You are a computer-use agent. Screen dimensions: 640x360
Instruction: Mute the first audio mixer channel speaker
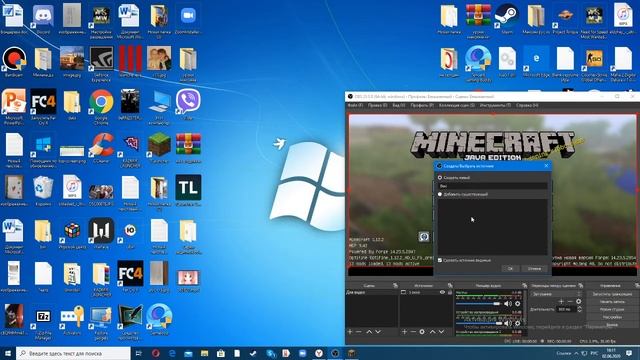coord(508,304)
